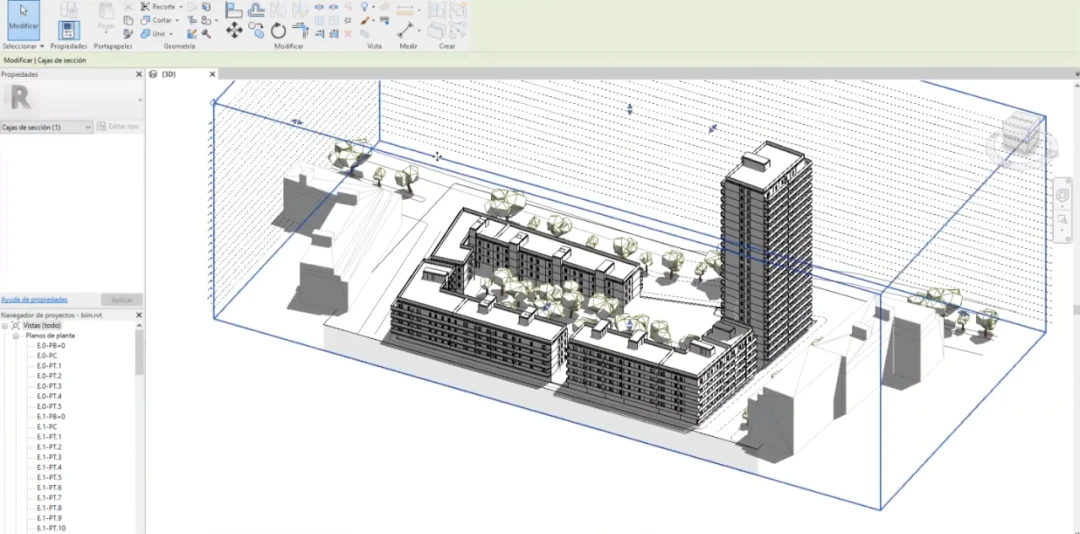Open the steering wheel navigation tool
The image size is (1080, 534).
pyautogui.click(x=1063, y=196)
